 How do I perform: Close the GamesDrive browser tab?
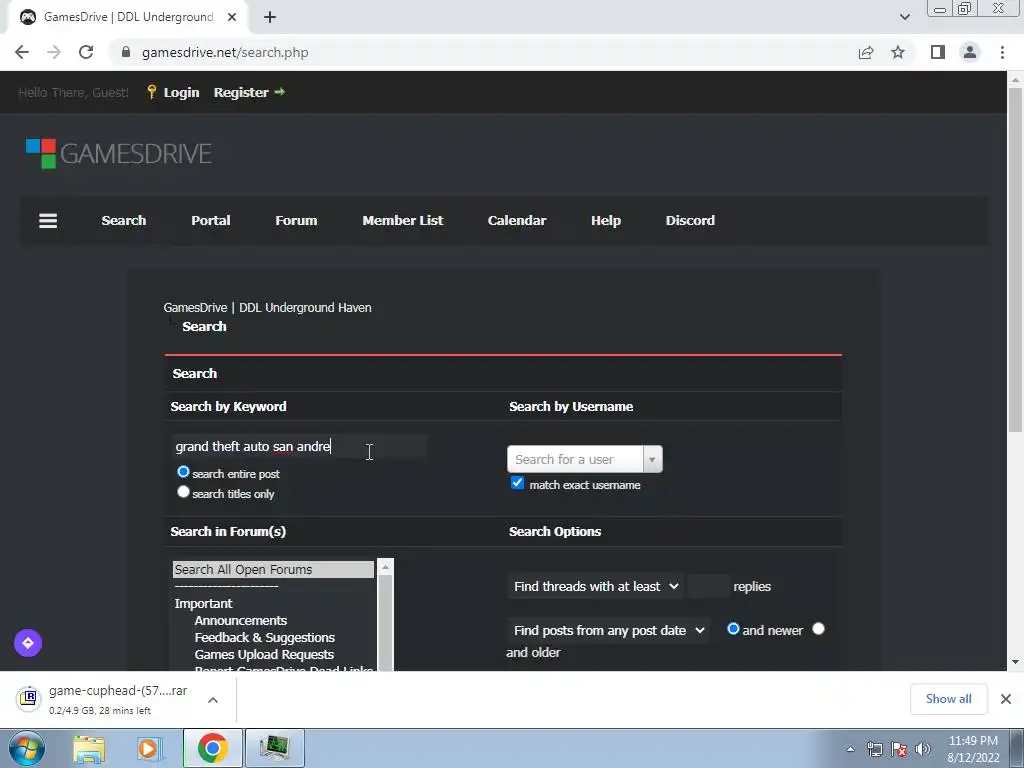(232, 17)
